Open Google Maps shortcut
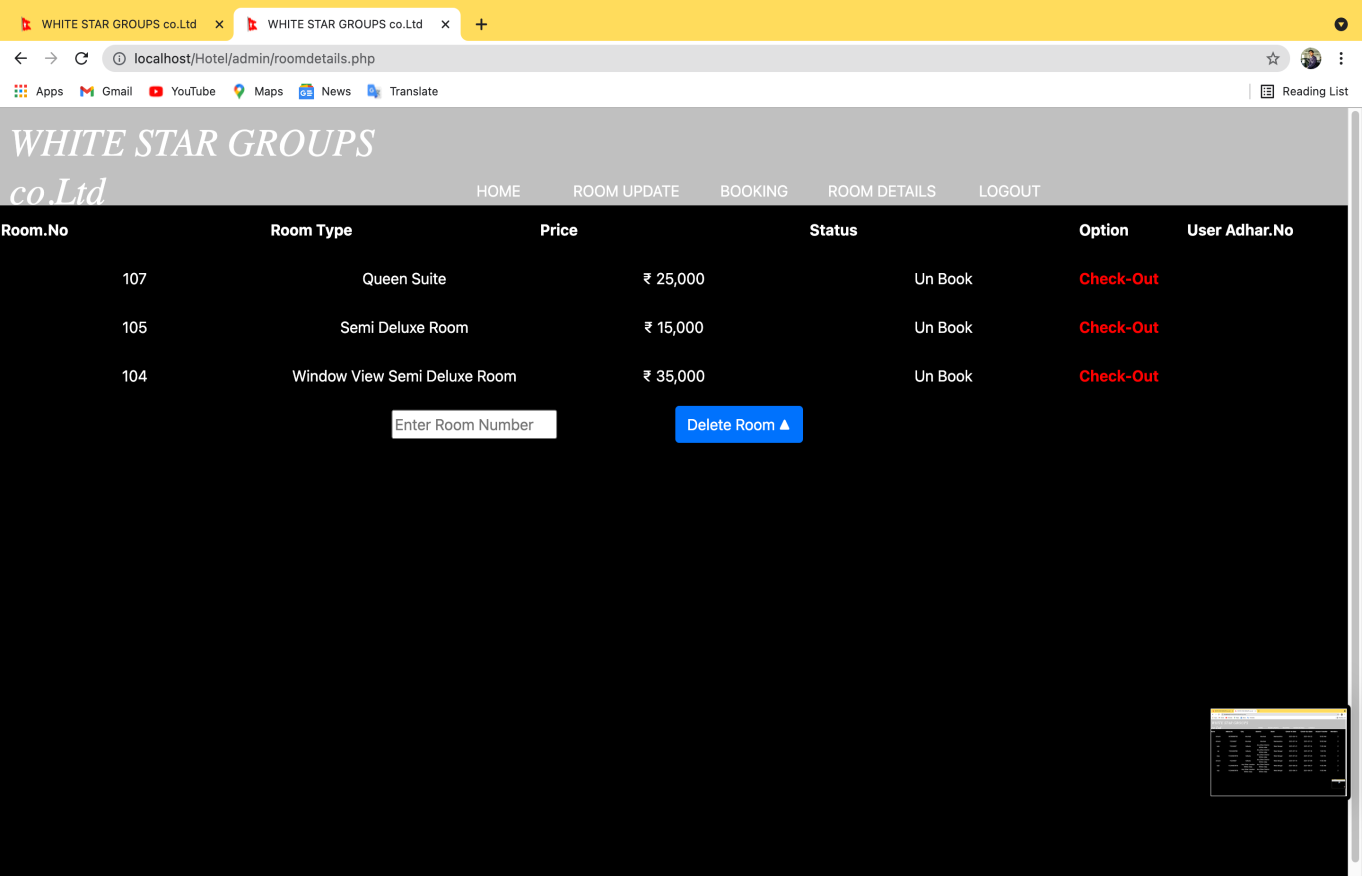Image resolution: width=1362 pixels, height=876 pixels. (258, 91)
